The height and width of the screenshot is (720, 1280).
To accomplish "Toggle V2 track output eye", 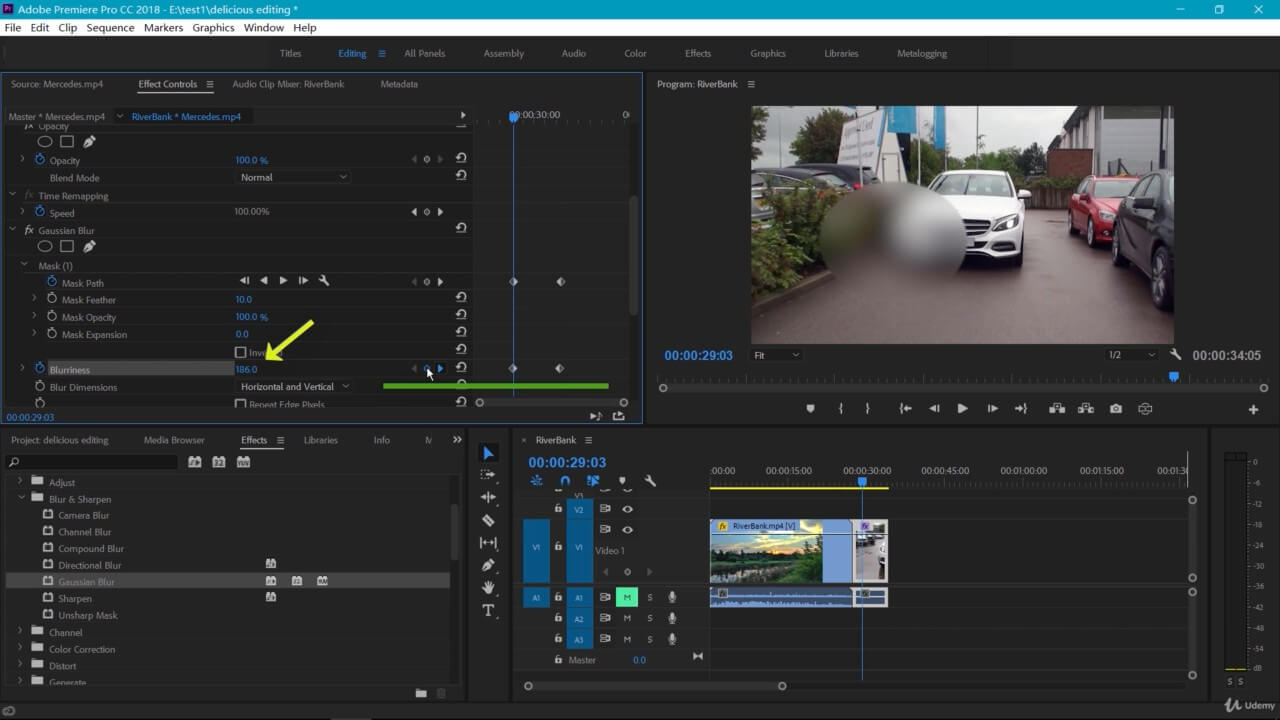I will [628, 509].
